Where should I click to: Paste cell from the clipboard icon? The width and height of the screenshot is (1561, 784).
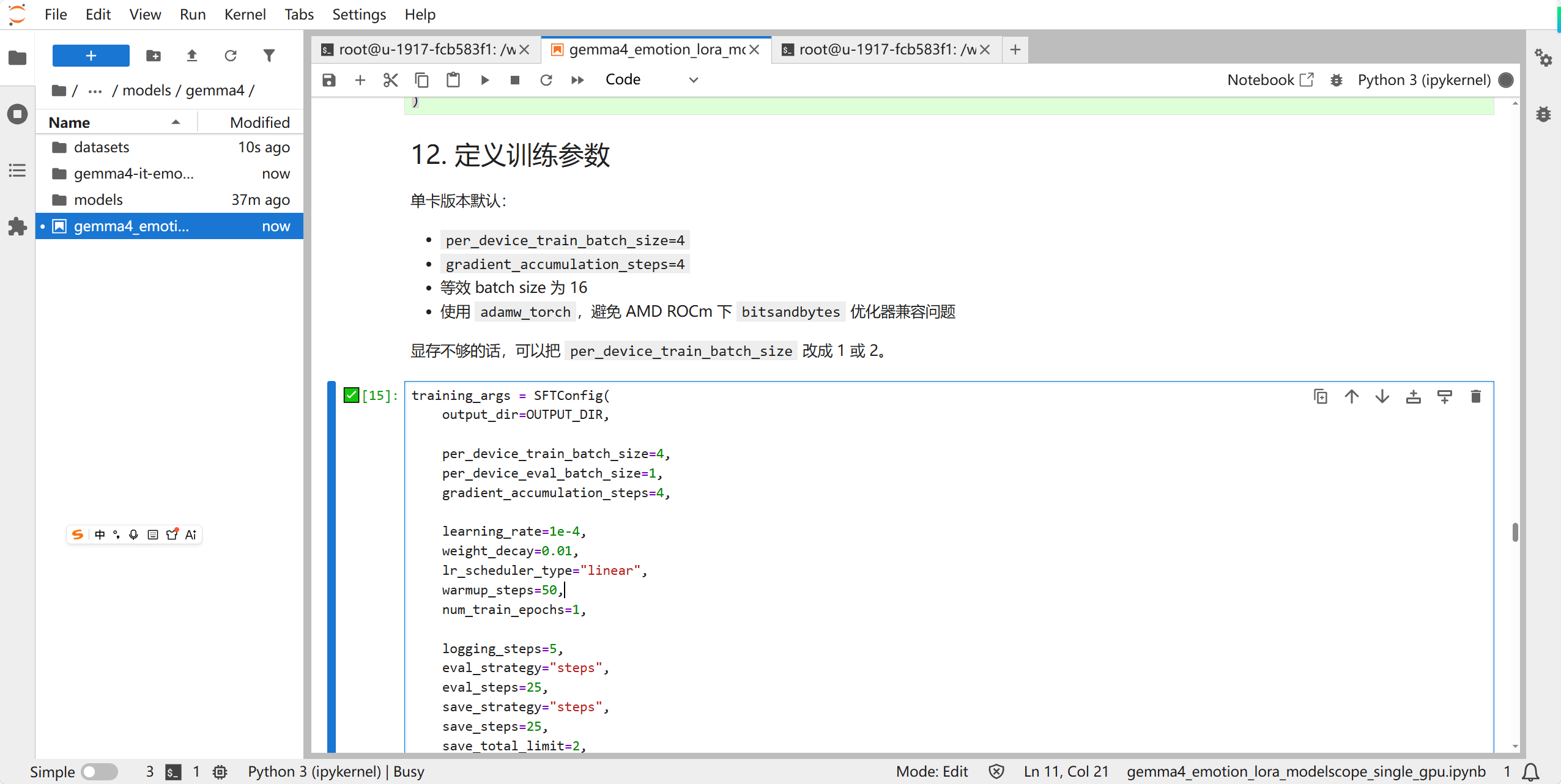pos(453,80)
